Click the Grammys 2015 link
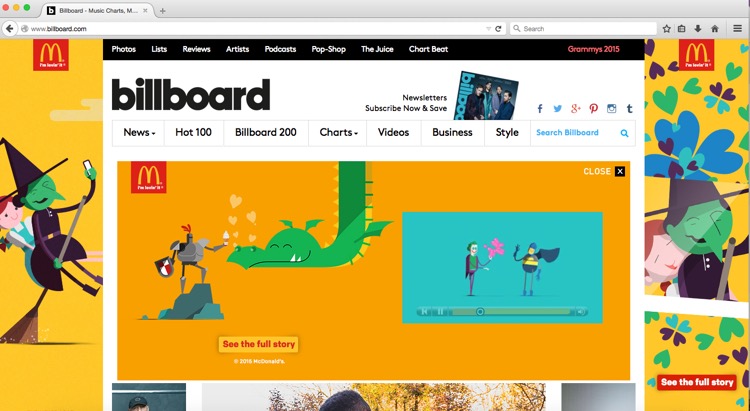Viewport: 750px width, 411px height. [593, 49]
